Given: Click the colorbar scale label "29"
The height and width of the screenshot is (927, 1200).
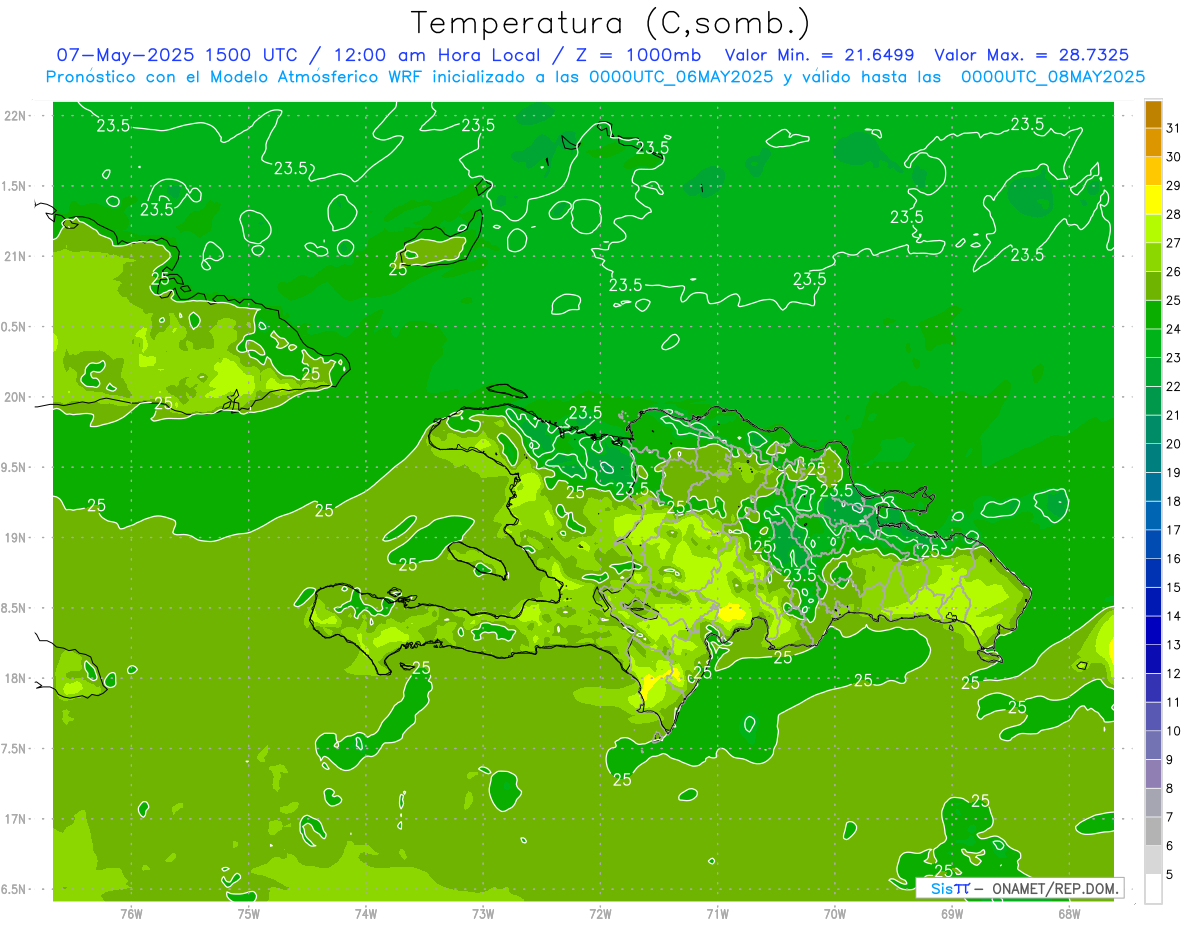Looking at the screenshot, I should [1173, 186].
